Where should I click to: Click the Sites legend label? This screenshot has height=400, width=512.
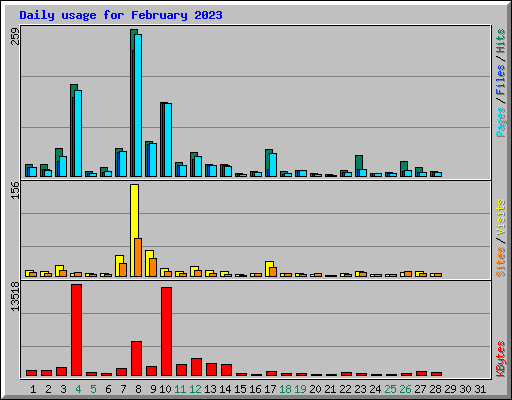pyautogui.click(x=500, y=262)
